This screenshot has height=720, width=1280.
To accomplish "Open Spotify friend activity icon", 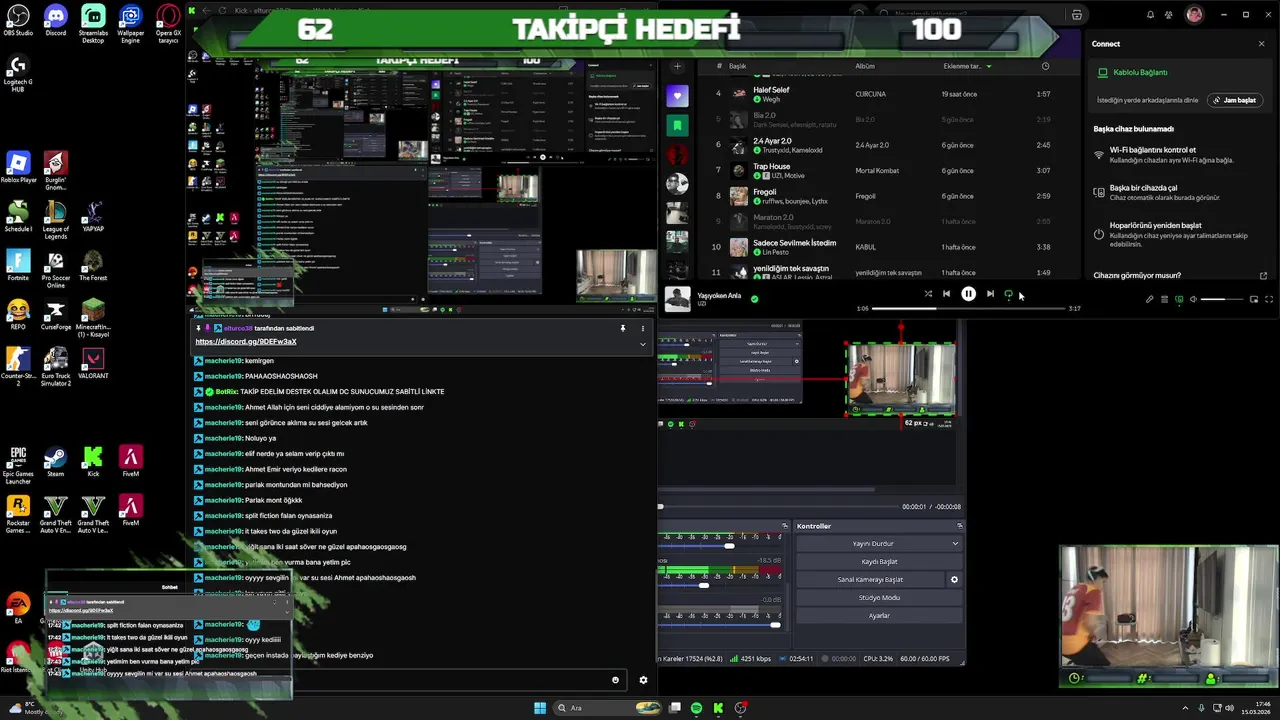I will [1170, 15].
